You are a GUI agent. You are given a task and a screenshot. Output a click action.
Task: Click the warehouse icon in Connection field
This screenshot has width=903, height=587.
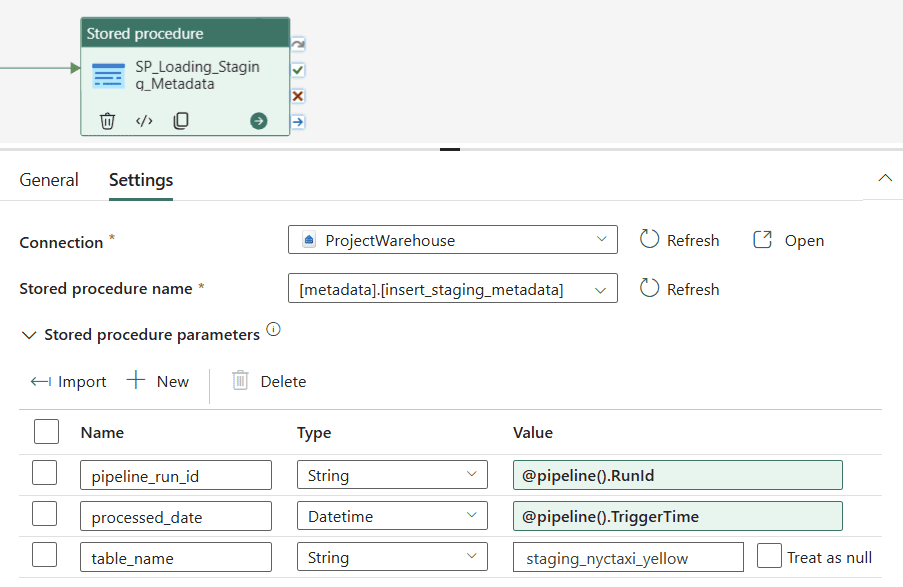(x=309, y=240)
